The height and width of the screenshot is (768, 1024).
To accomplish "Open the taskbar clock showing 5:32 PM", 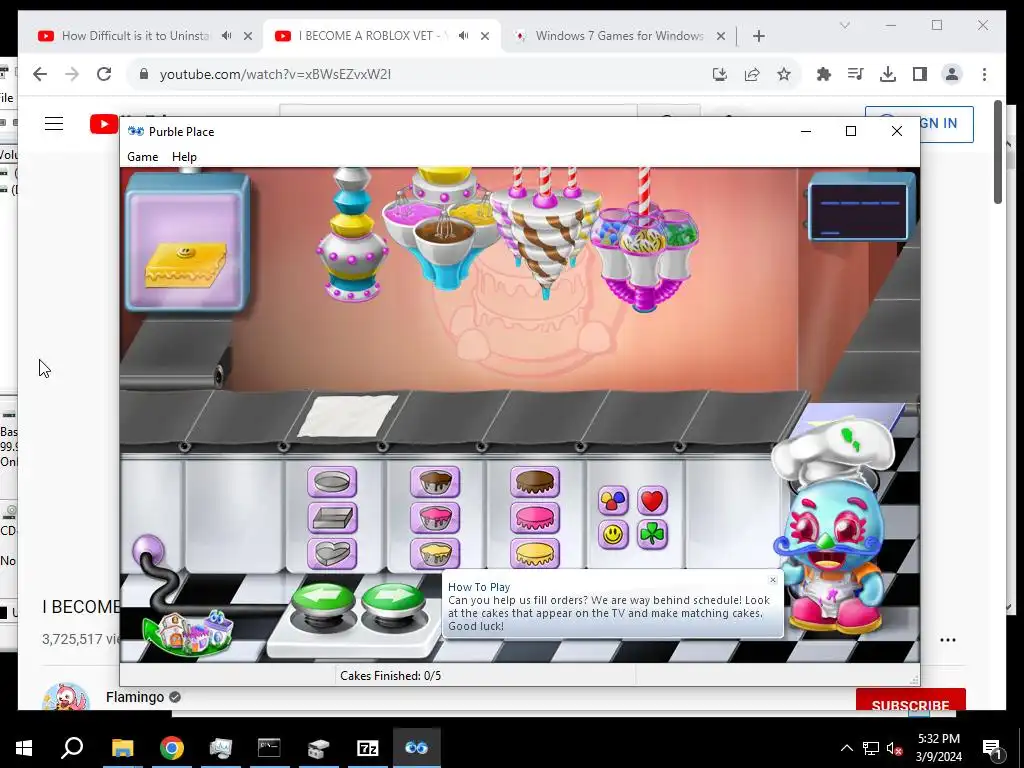I will (938, 748).
